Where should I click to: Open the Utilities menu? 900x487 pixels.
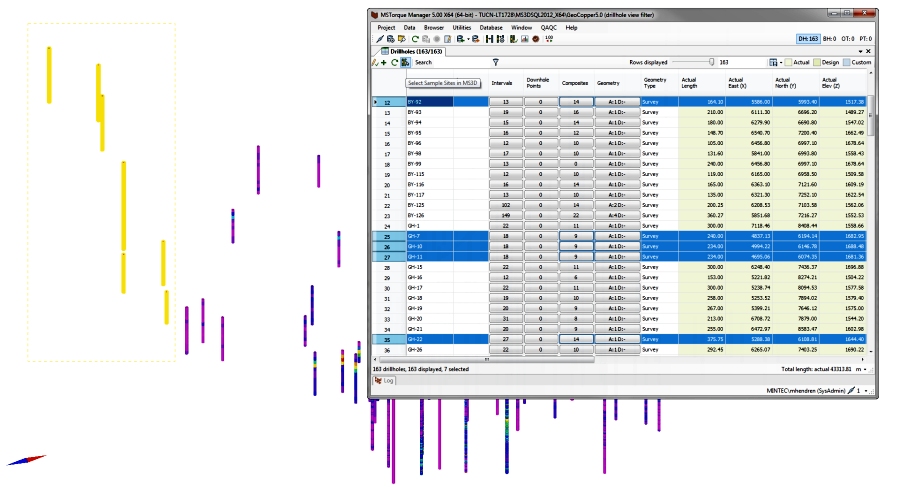(x=462, y=27)
